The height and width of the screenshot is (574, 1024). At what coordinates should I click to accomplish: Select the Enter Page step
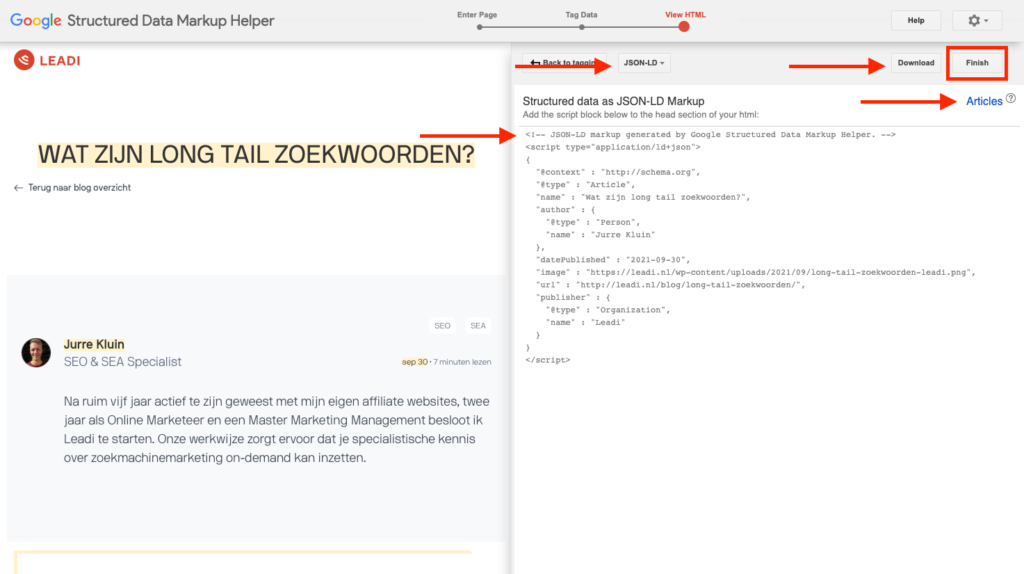[x=477, y=15]
